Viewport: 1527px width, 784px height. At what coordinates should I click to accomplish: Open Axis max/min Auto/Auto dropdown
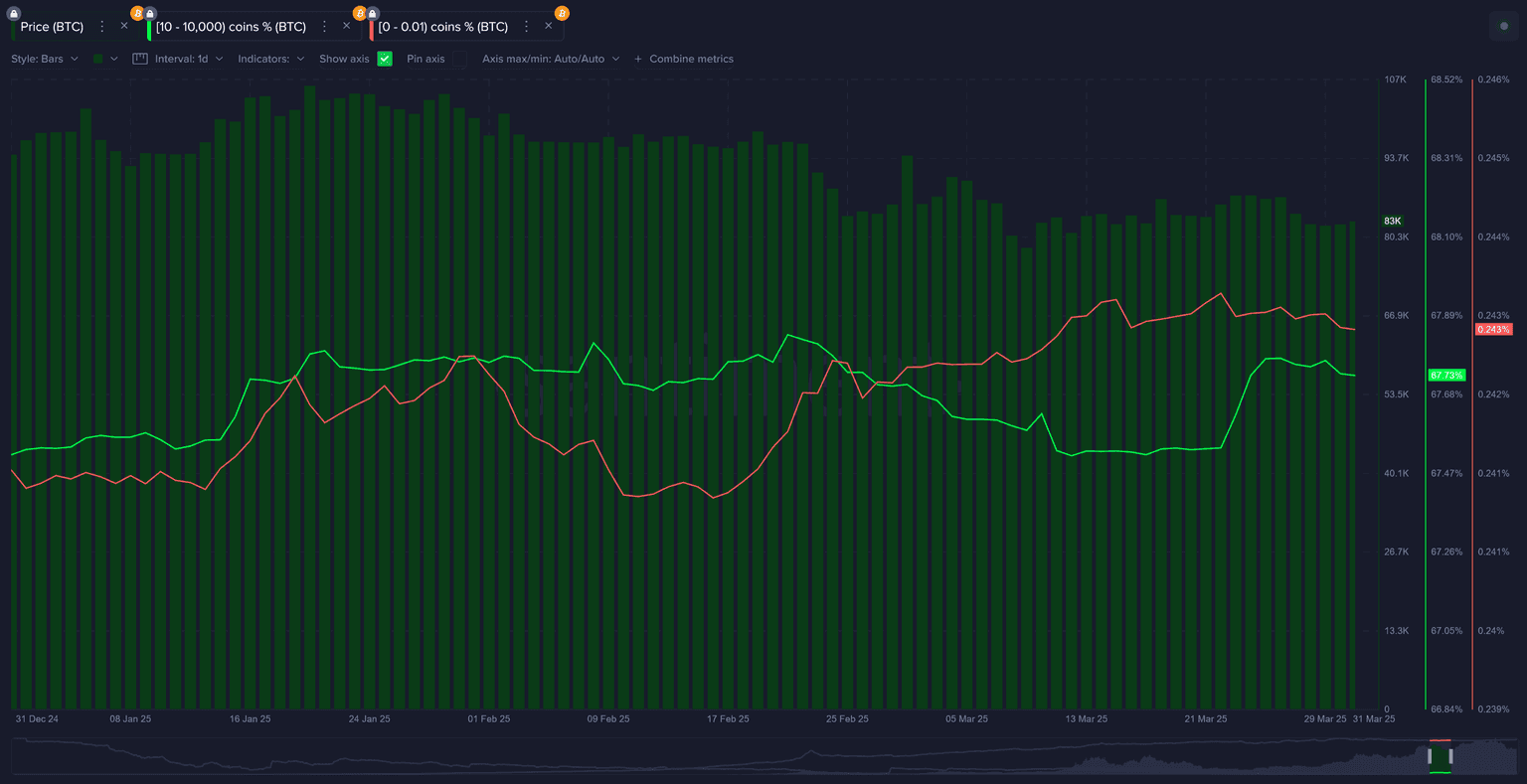(550, 59)
